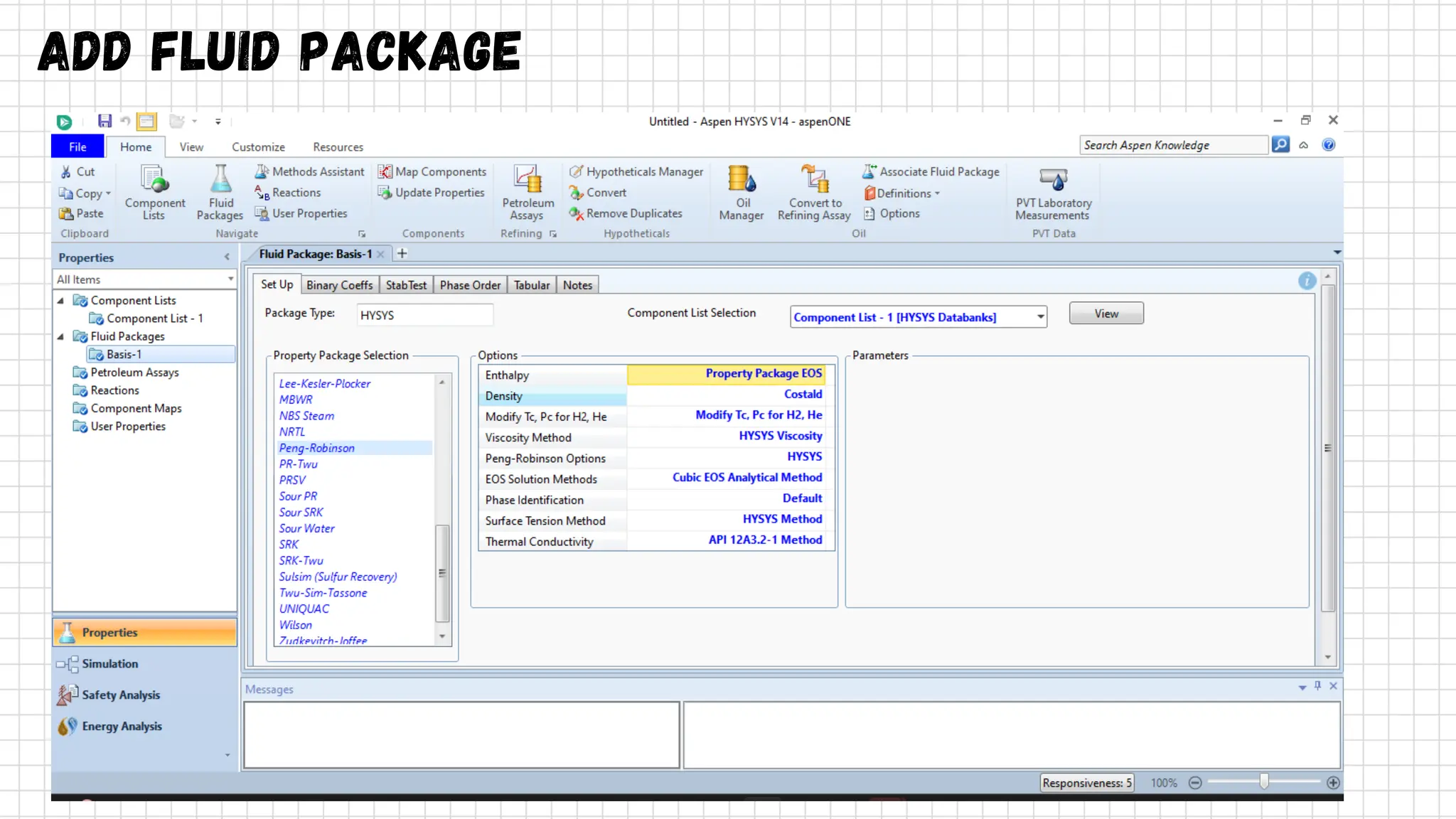The image size is (1456, 819).
Task: Click the Search Aspen Knowledge field
Action: tap(1174, 145)
